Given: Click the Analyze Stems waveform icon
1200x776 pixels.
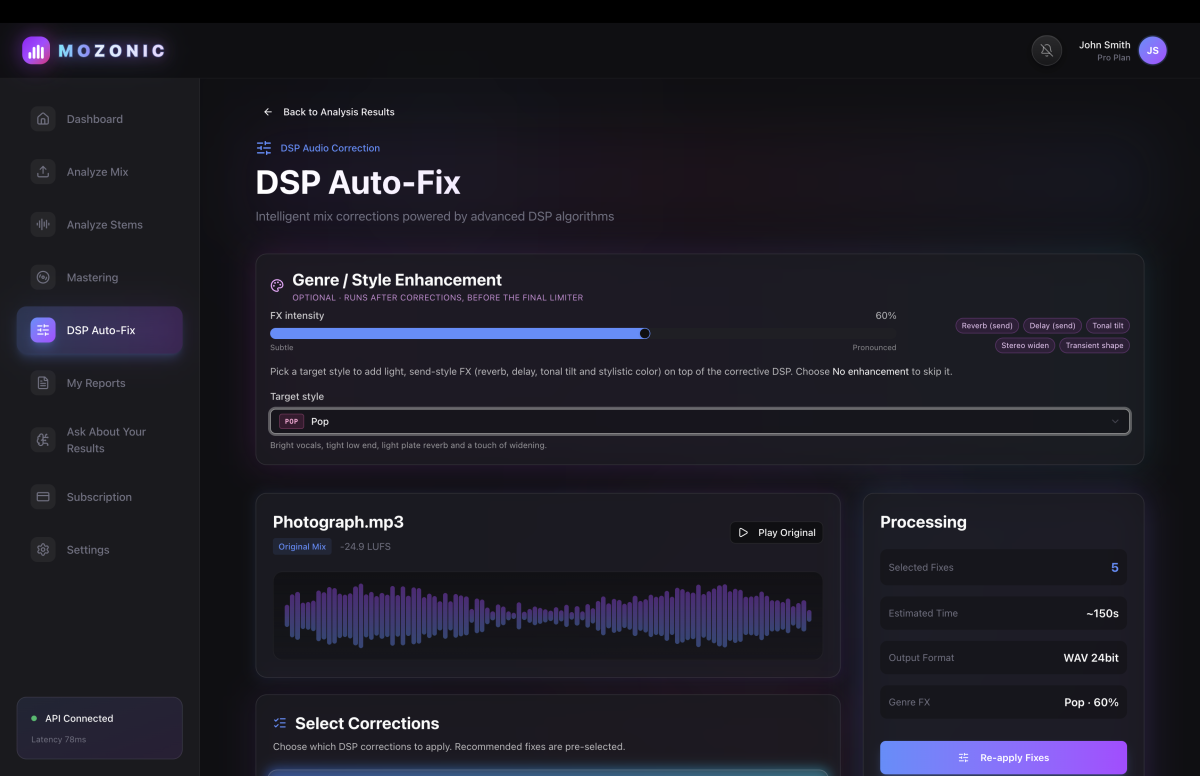Looking at the screenshot, I should (x=43, y=225).
